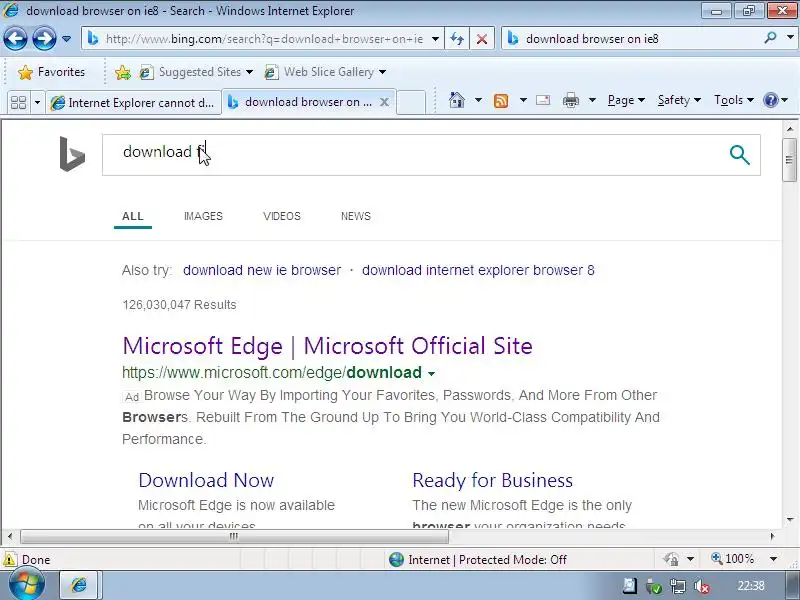
Task: Open 'download new ie browser' suggestion
Action: point(262,270)
